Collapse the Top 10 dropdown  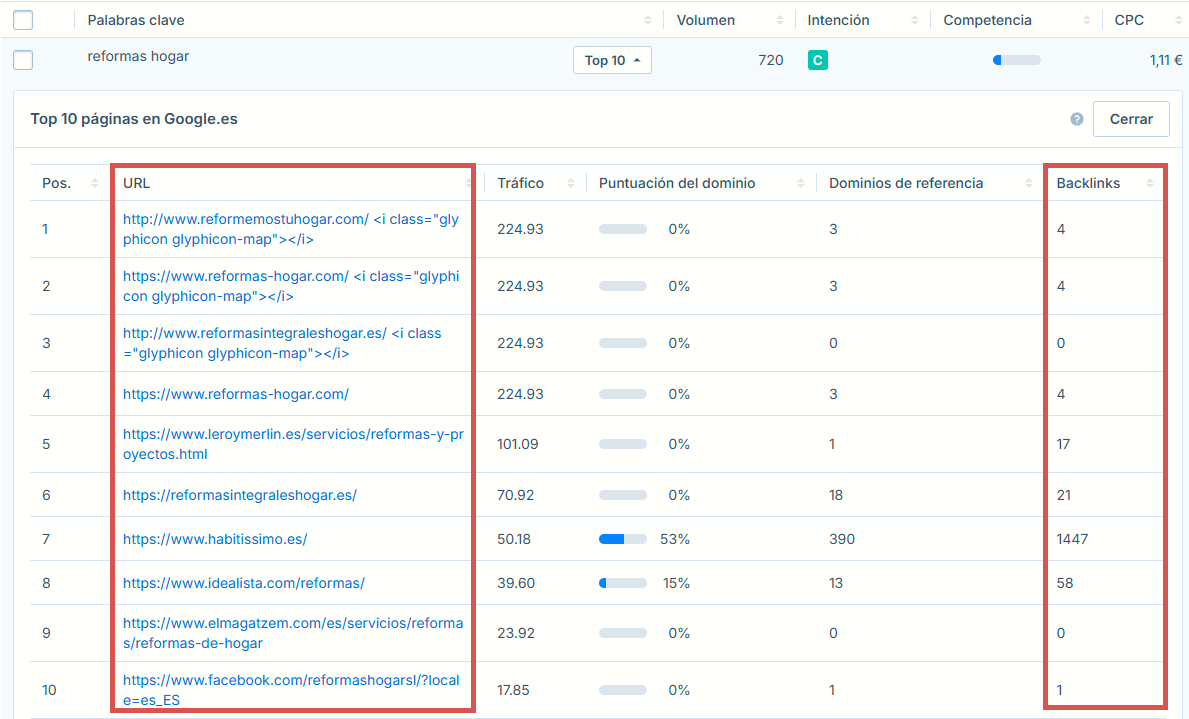pos(612,60)
